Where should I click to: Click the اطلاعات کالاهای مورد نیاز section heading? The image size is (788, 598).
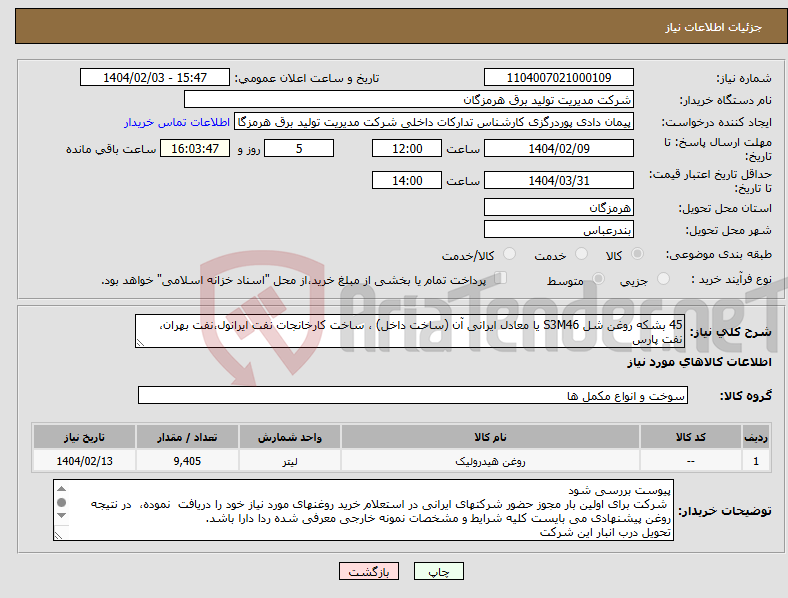699,362
